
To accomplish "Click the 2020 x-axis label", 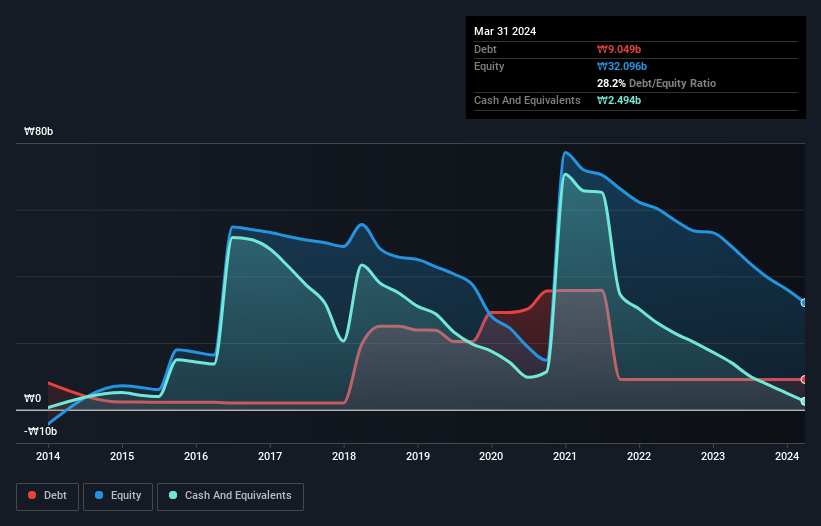I will coord(491,456).
